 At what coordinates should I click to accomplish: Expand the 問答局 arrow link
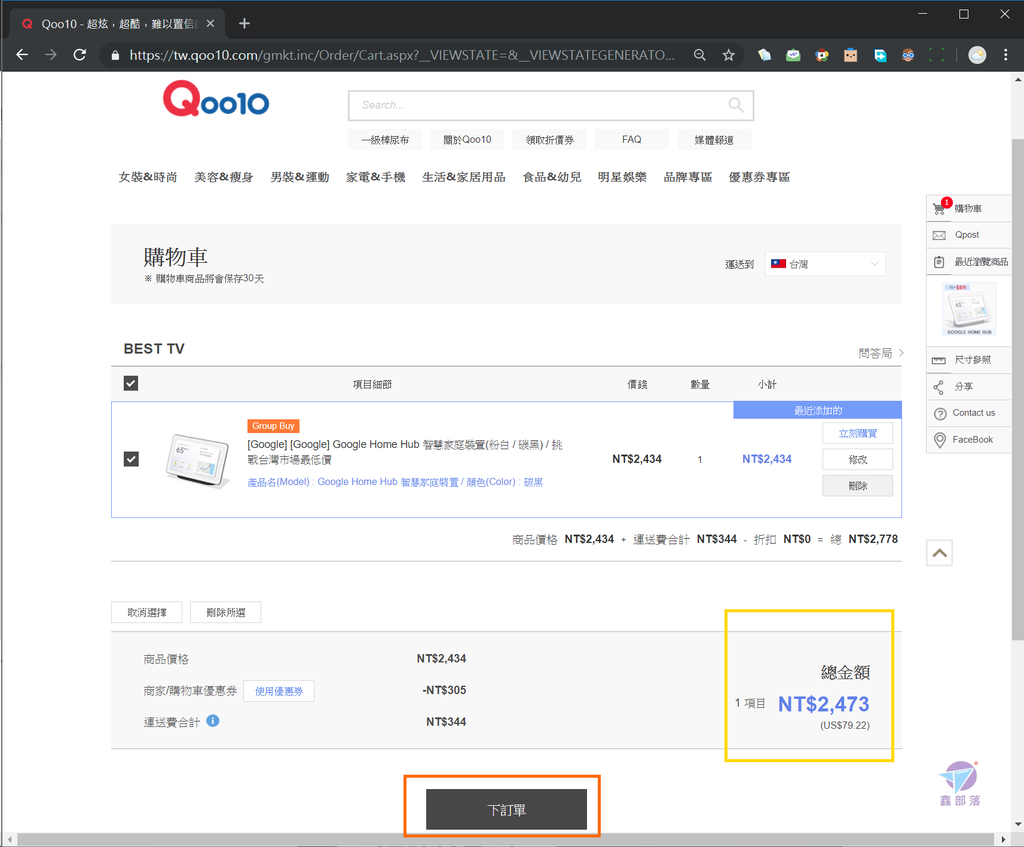(x=881, y=353)
